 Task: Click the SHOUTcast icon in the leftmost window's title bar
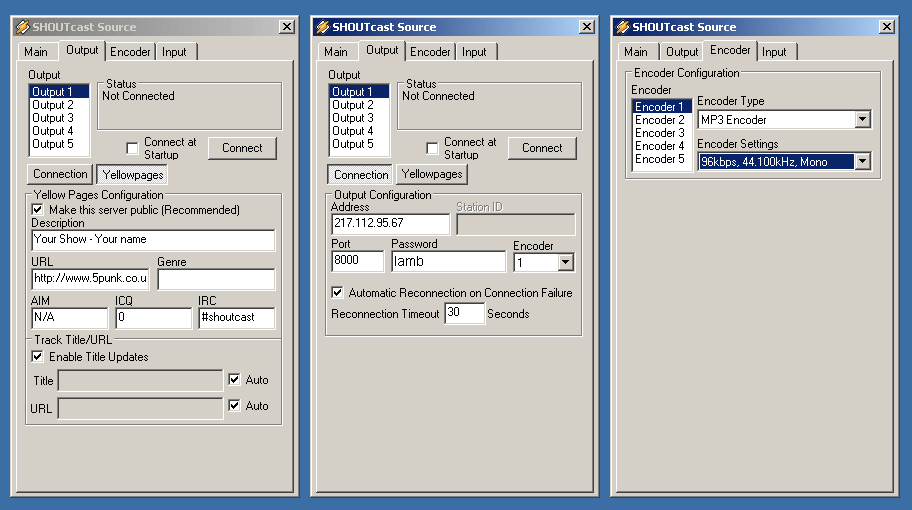[x=22, y=27]
